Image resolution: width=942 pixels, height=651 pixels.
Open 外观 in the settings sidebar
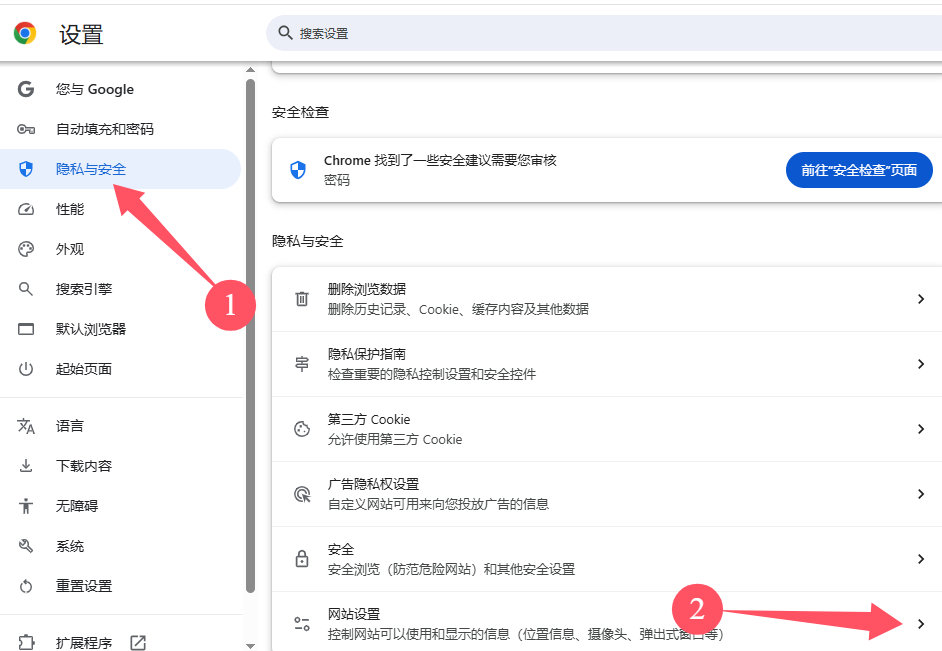pyautogui.click(x=70, y=249)
